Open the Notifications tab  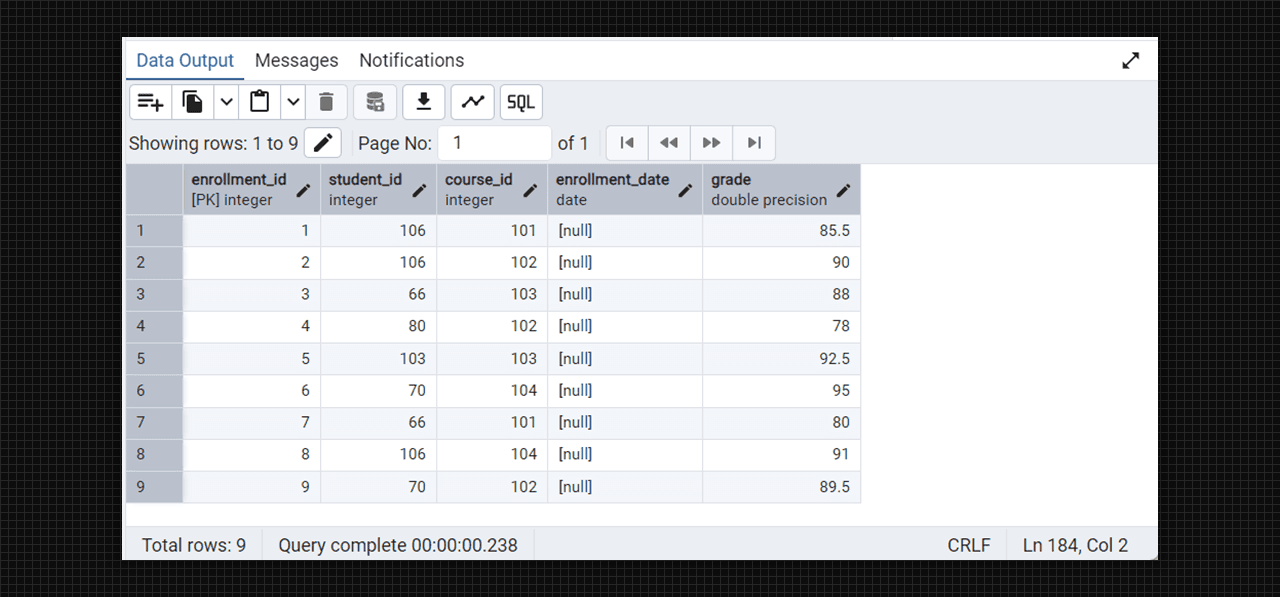[x=411, y=60]
